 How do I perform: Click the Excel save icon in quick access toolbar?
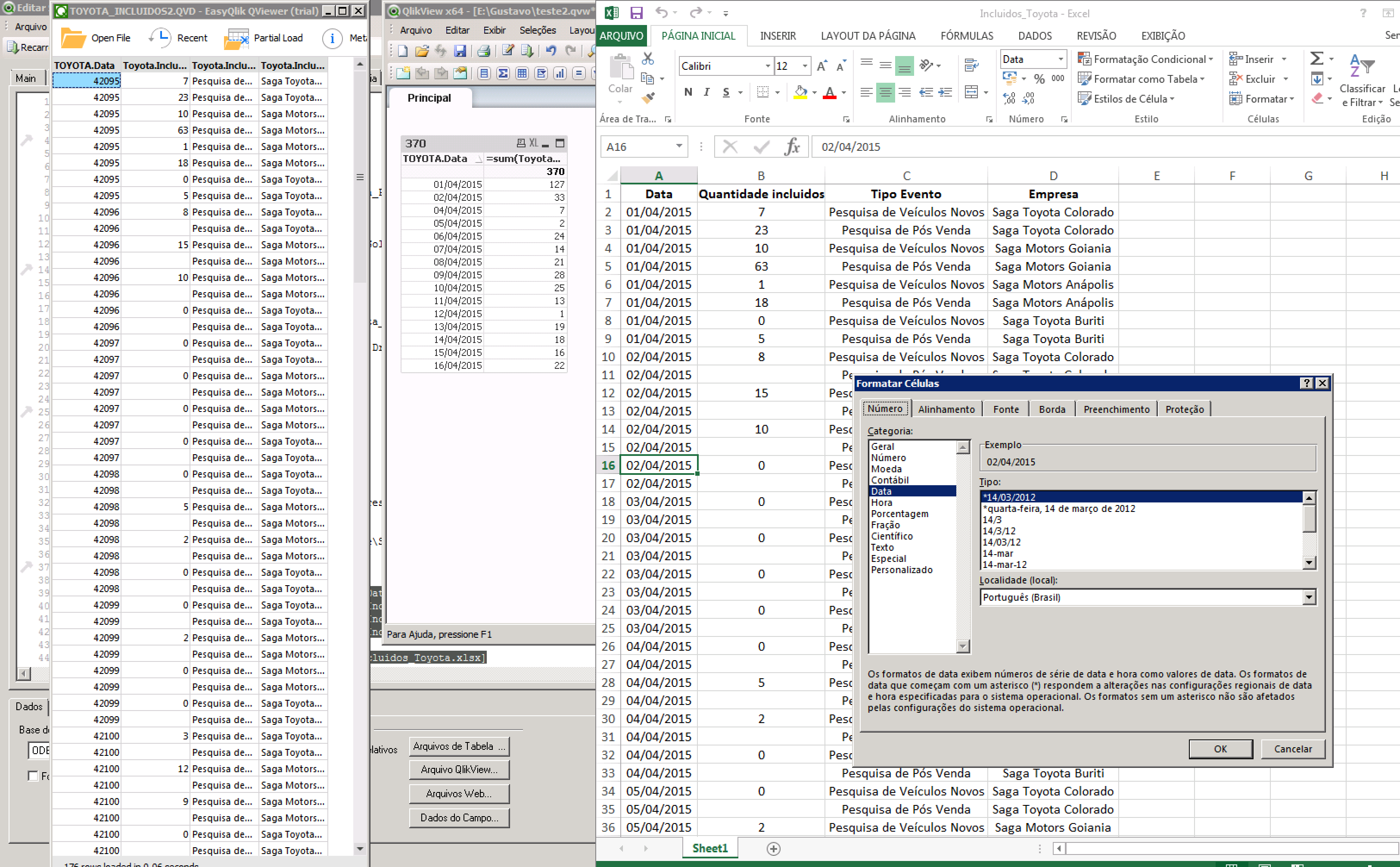click(636, 12)
